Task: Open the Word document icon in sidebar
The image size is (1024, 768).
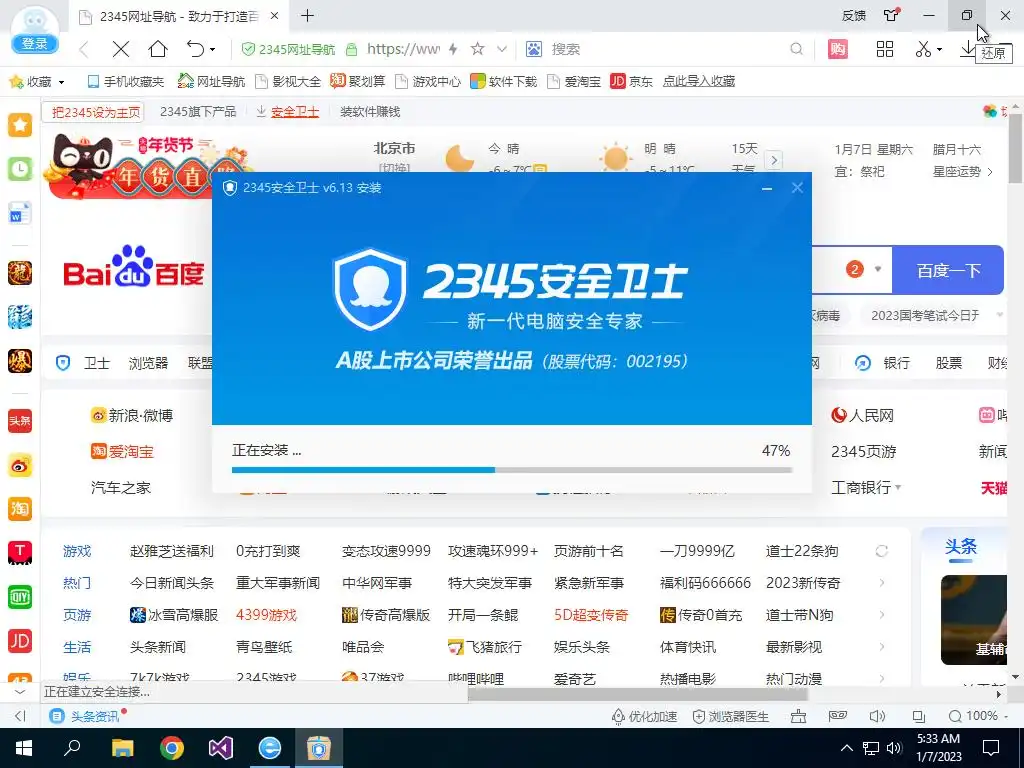Action: 20,214
